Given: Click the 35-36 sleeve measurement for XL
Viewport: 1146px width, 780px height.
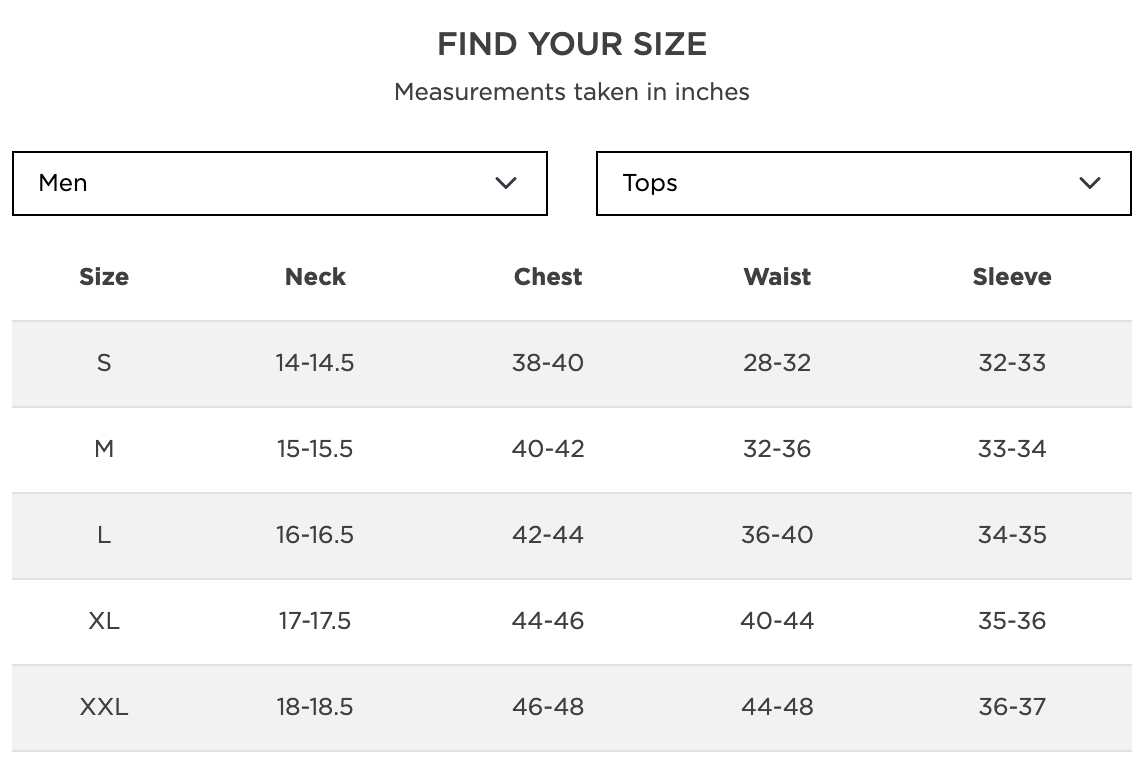Looking at the screenshot, I should 1012,621.
